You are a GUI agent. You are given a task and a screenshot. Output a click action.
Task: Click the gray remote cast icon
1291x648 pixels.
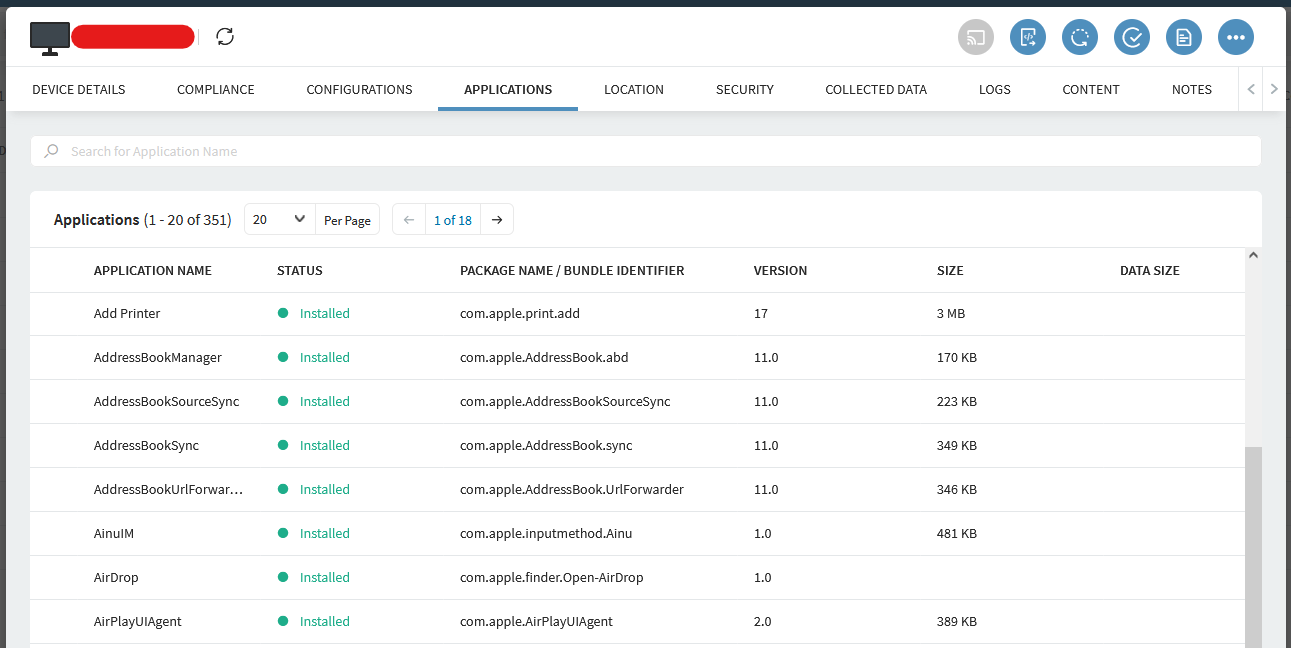(x=976, y=37)
